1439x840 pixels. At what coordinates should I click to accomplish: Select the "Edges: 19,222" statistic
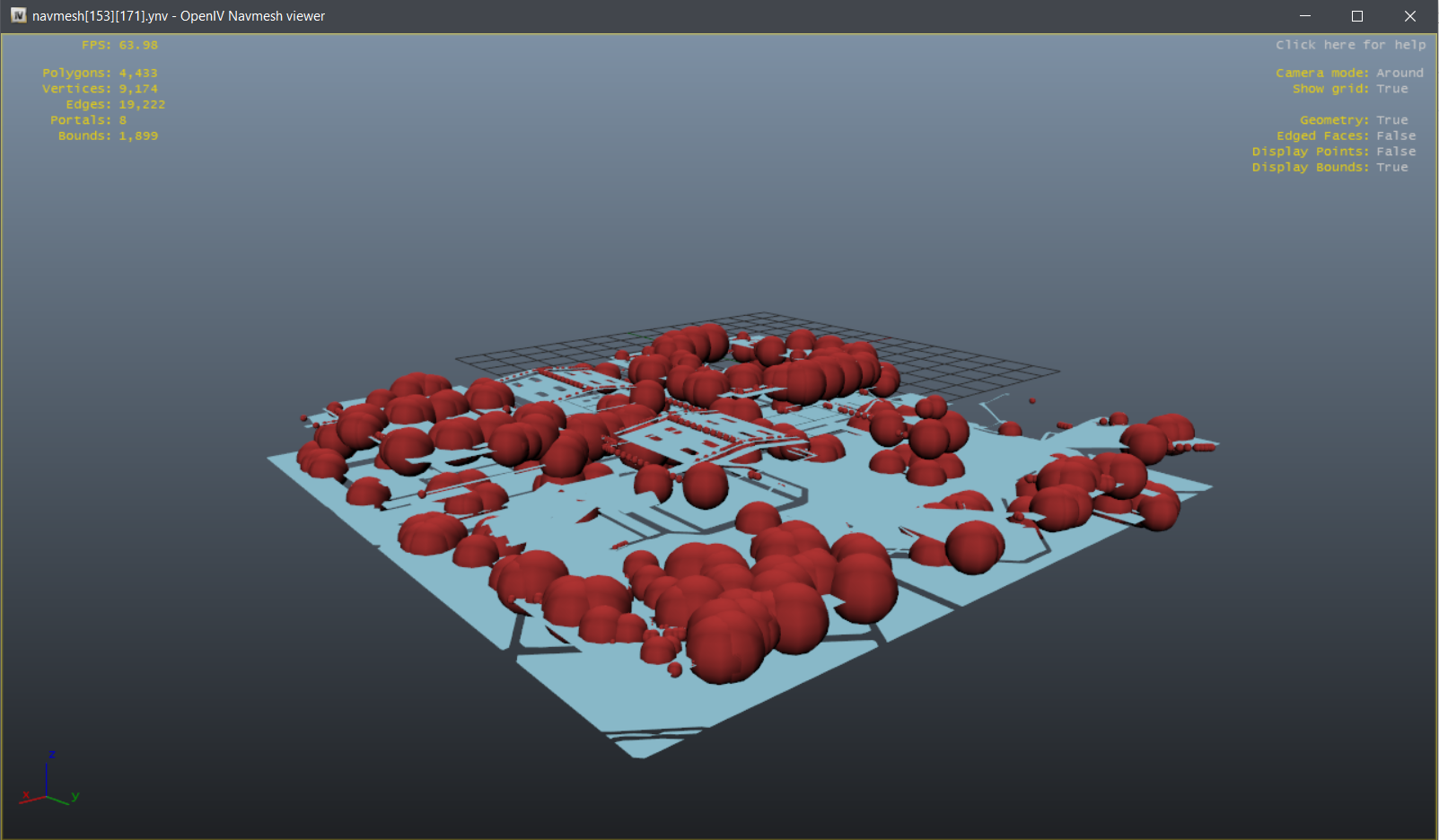pos(115,105)
